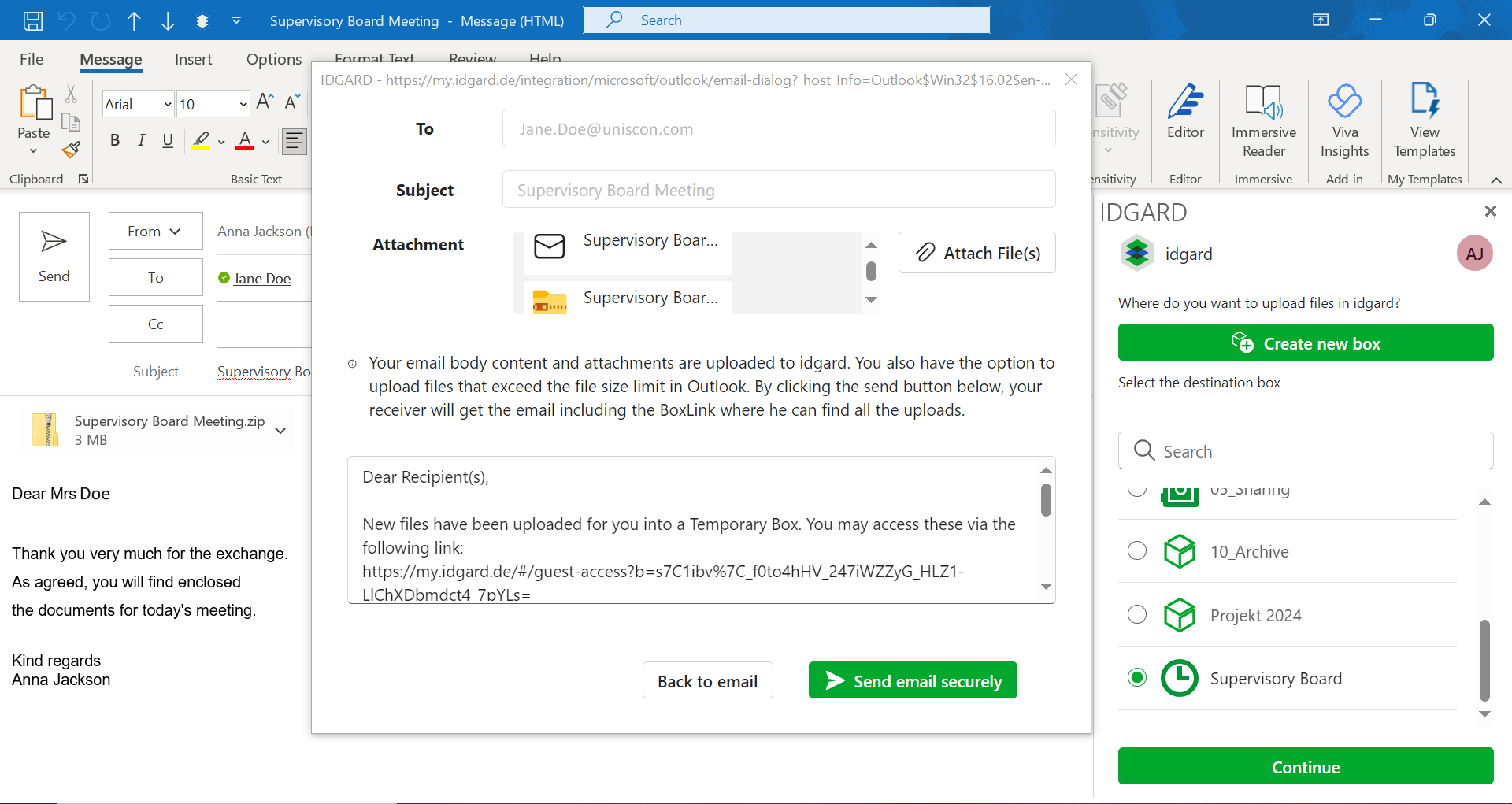
Task: Collapse the ribbon with the chevron
Action: 1496,180
